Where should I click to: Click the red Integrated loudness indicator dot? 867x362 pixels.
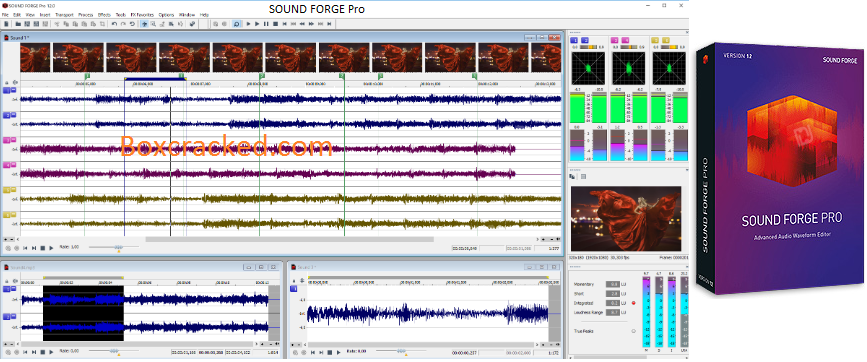(x=634, y=303)
